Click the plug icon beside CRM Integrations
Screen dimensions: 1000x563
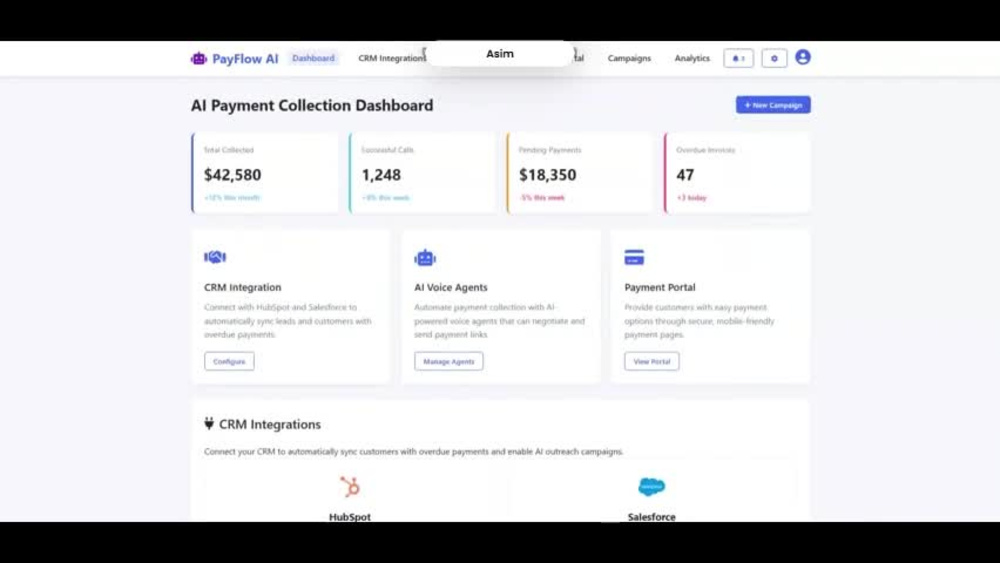point(209,423)
